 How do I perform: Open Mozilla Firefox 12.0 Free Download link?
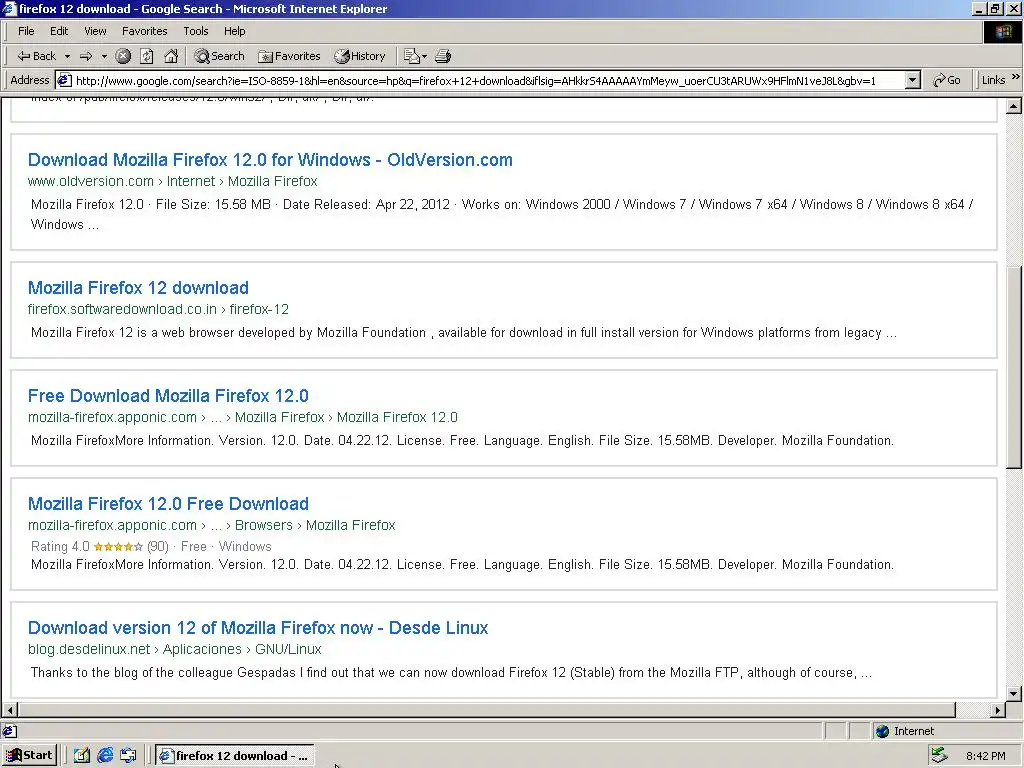click(x=168, y=504)
